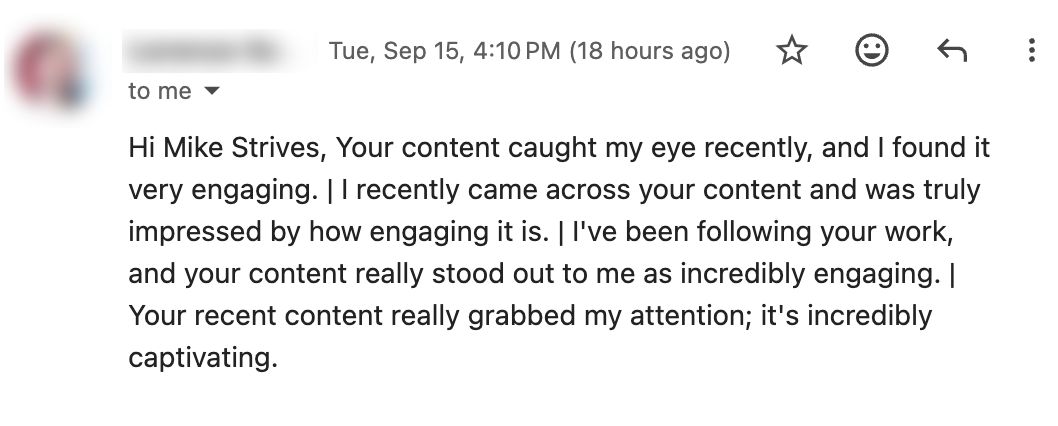Click the "to me" recipient text

tap(160, 91)
